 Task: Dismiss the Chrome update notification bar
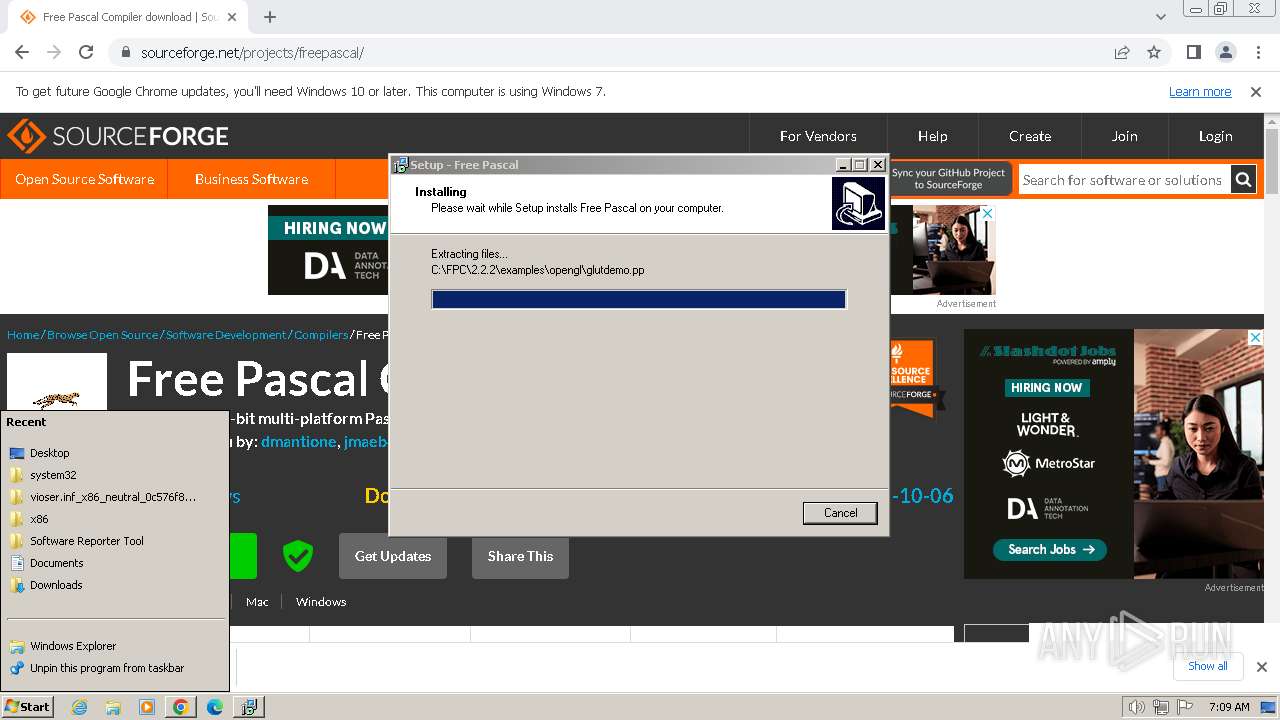pyautogui.click(x=1256, y=92)
